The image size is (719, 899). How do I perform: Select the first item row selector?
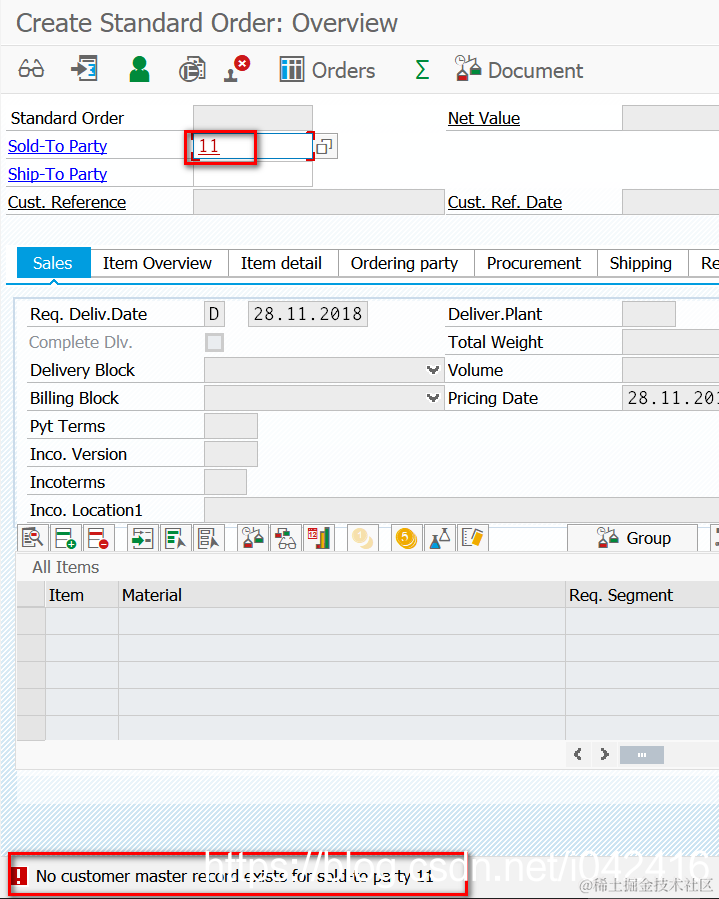[x=31, y=622]
